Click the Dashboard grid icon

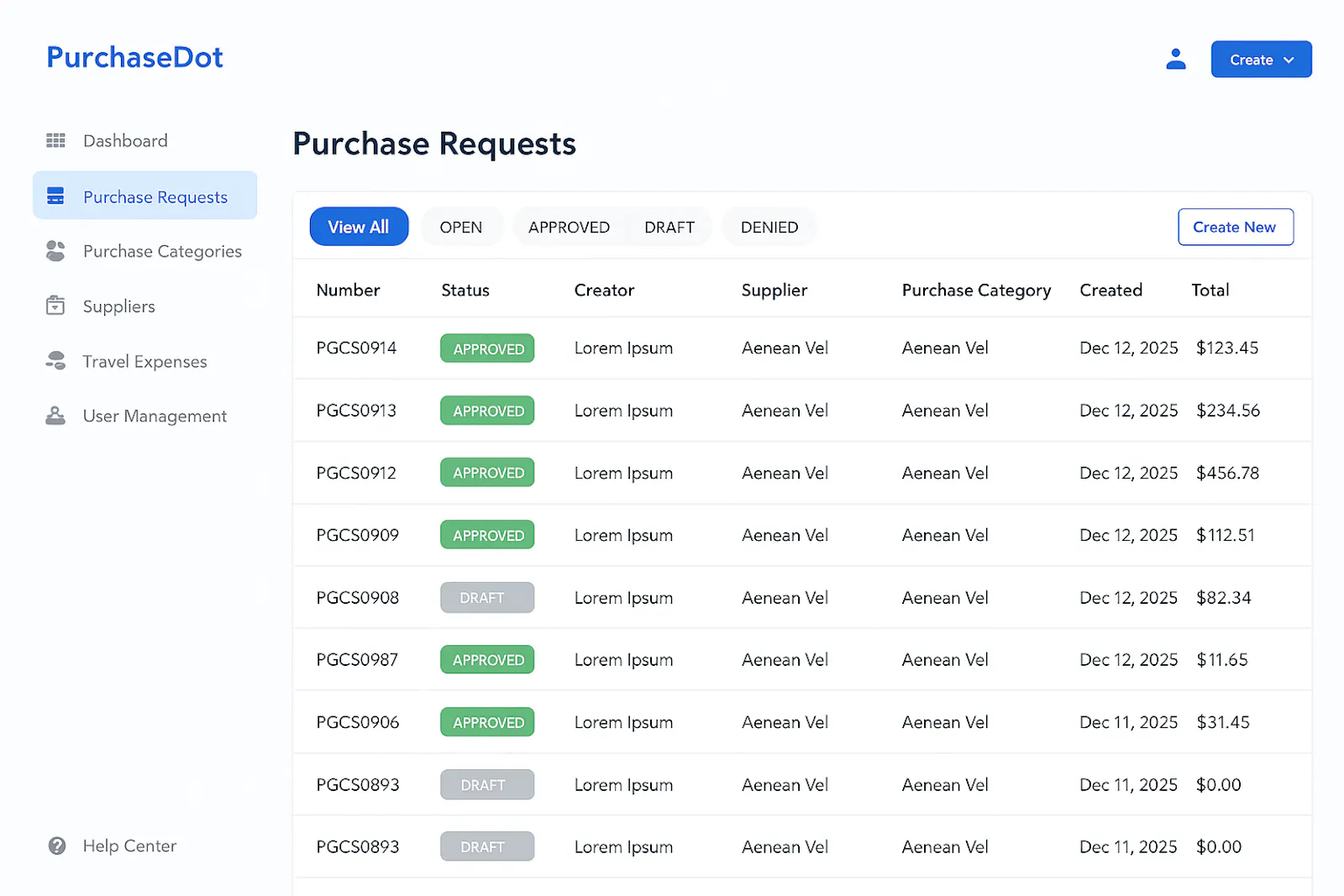[x=55, y=140]
